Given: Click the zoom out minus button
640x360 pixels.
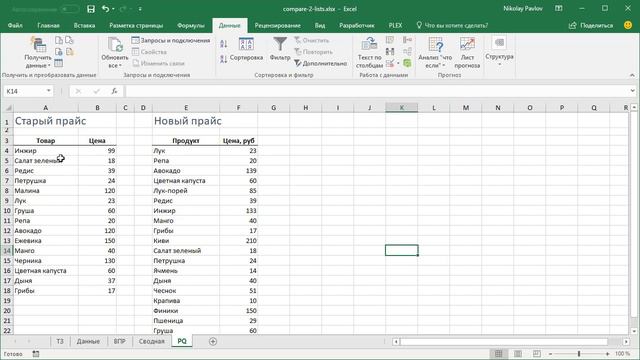Looking at the screenshot, I should pos(551,354).
